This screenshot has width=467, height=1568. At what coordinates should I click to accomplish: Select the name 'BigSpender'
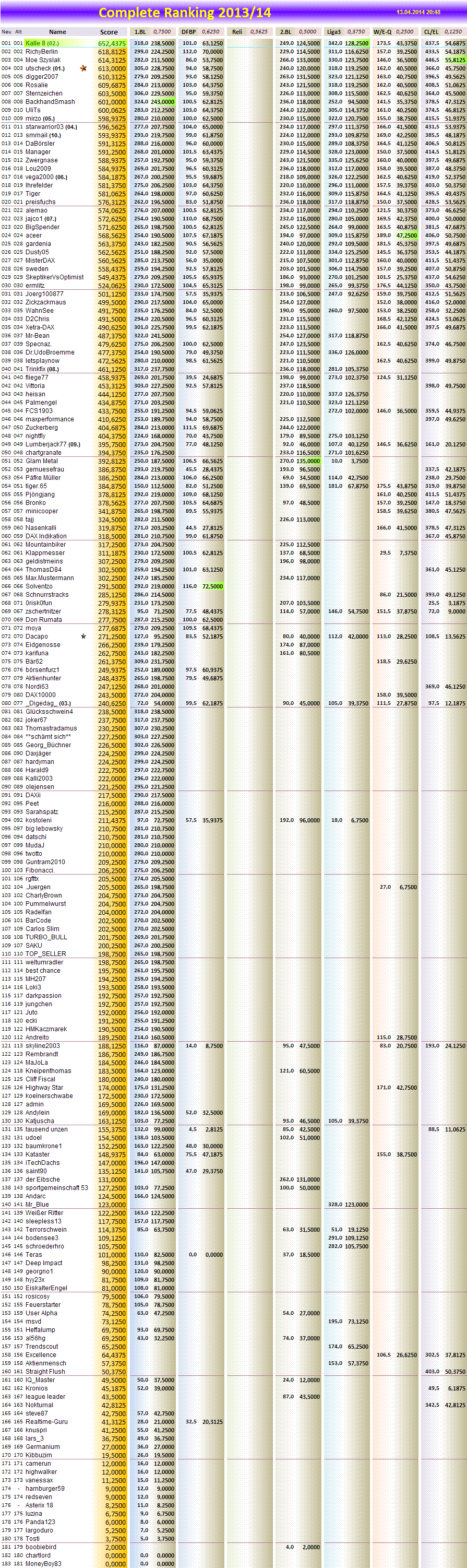click(43, 227)
